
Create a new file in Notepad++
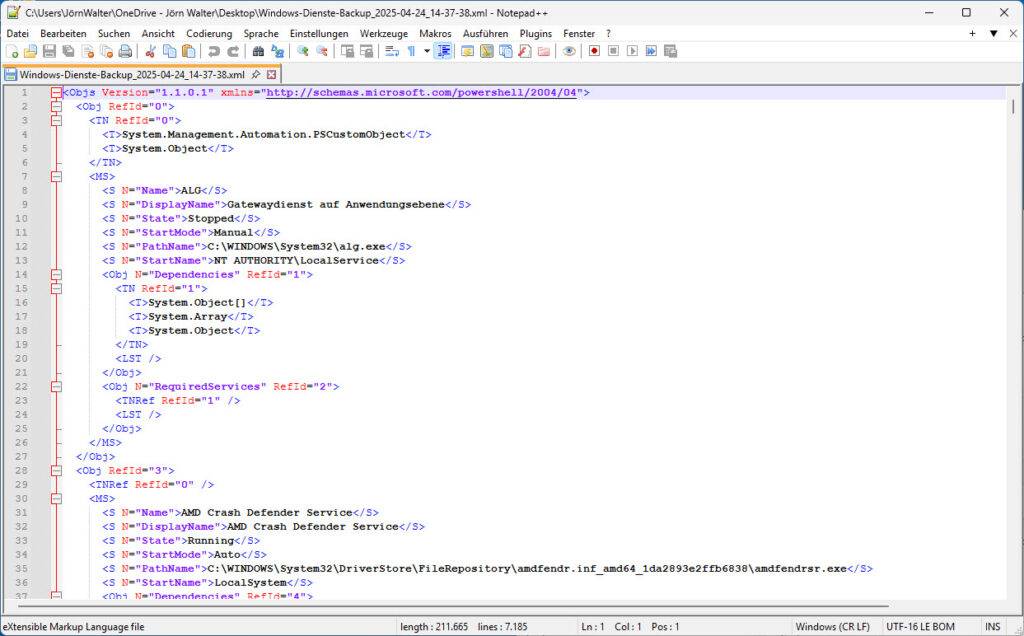[13, 50]
